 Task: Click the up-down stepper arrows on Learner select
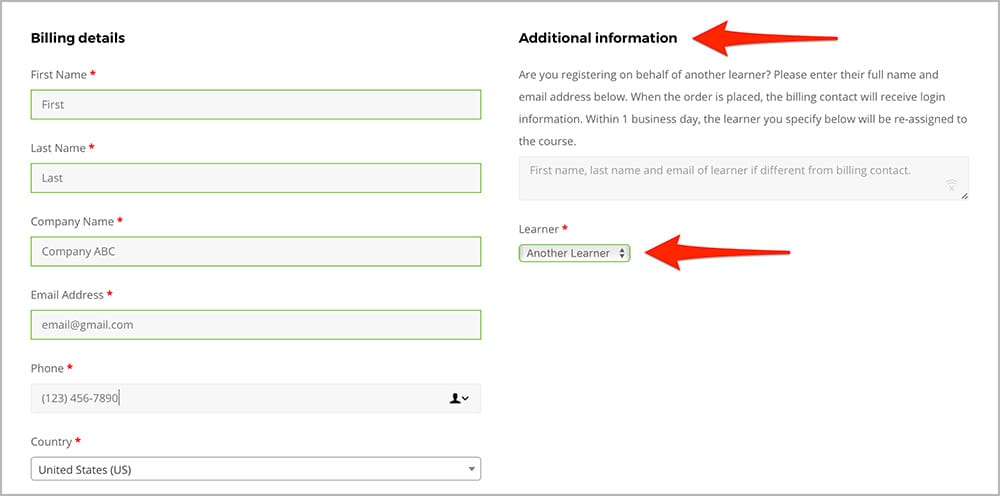(622, 253)
